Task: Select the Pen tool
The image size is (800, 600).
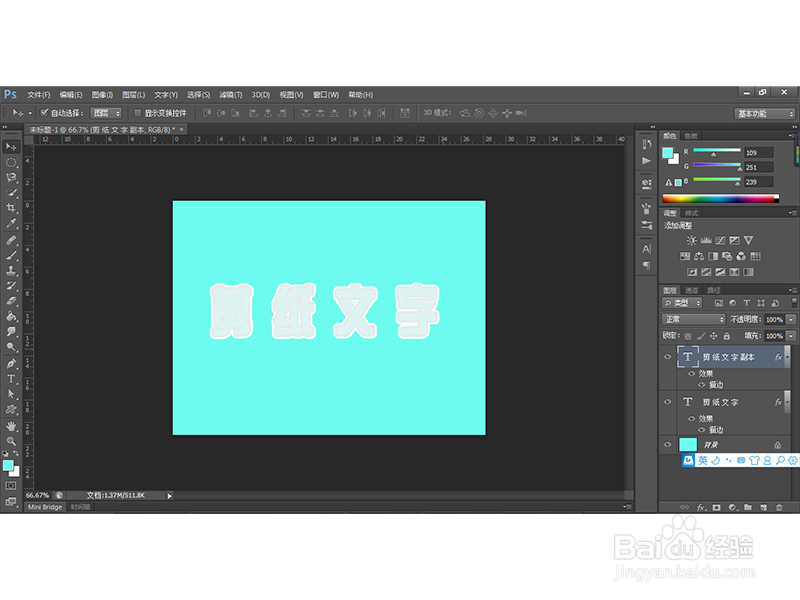Action: pyautogui.click(x=11, y=364)
